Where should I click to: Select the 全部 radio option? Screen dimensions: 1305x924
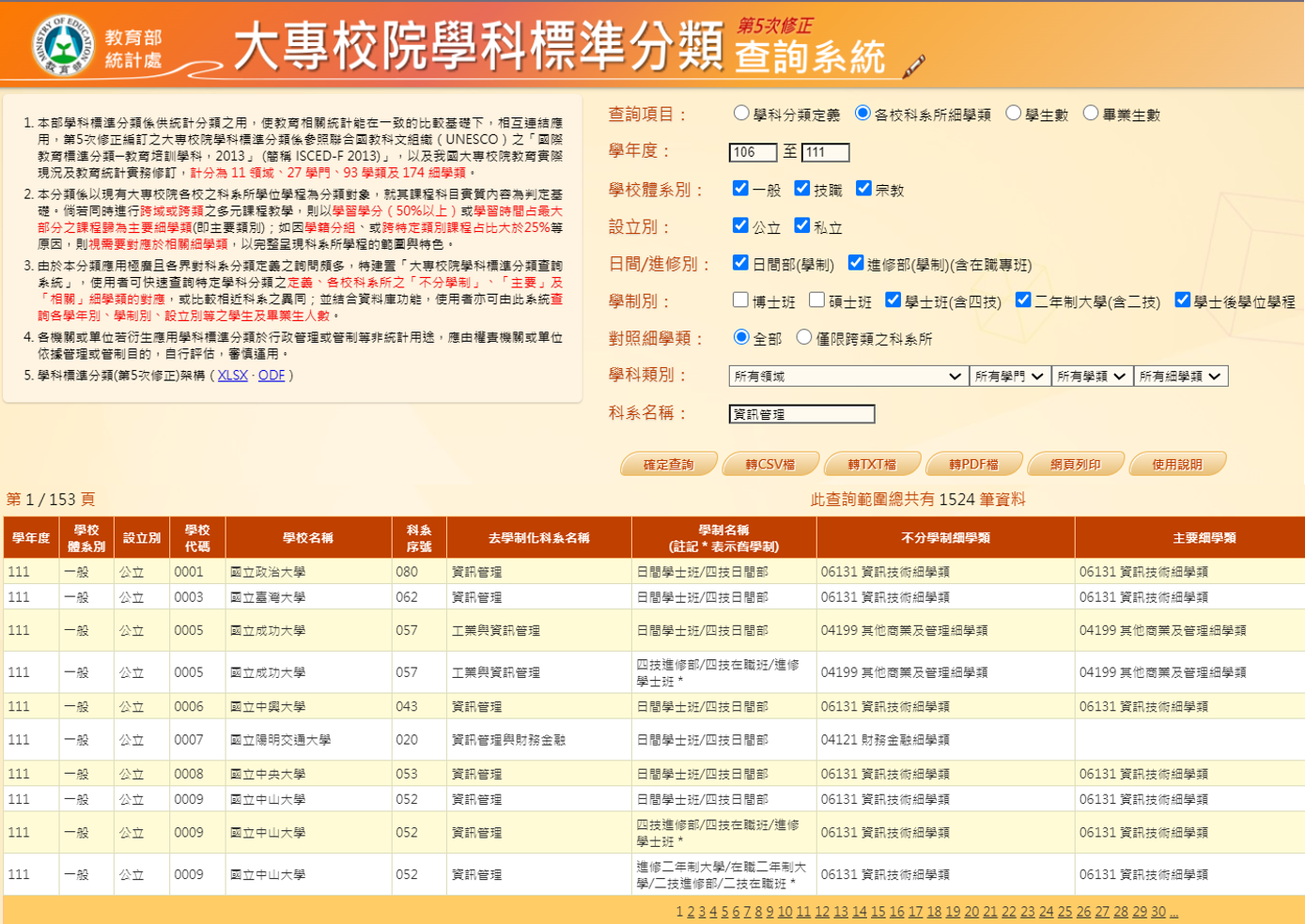pos(741,337)
